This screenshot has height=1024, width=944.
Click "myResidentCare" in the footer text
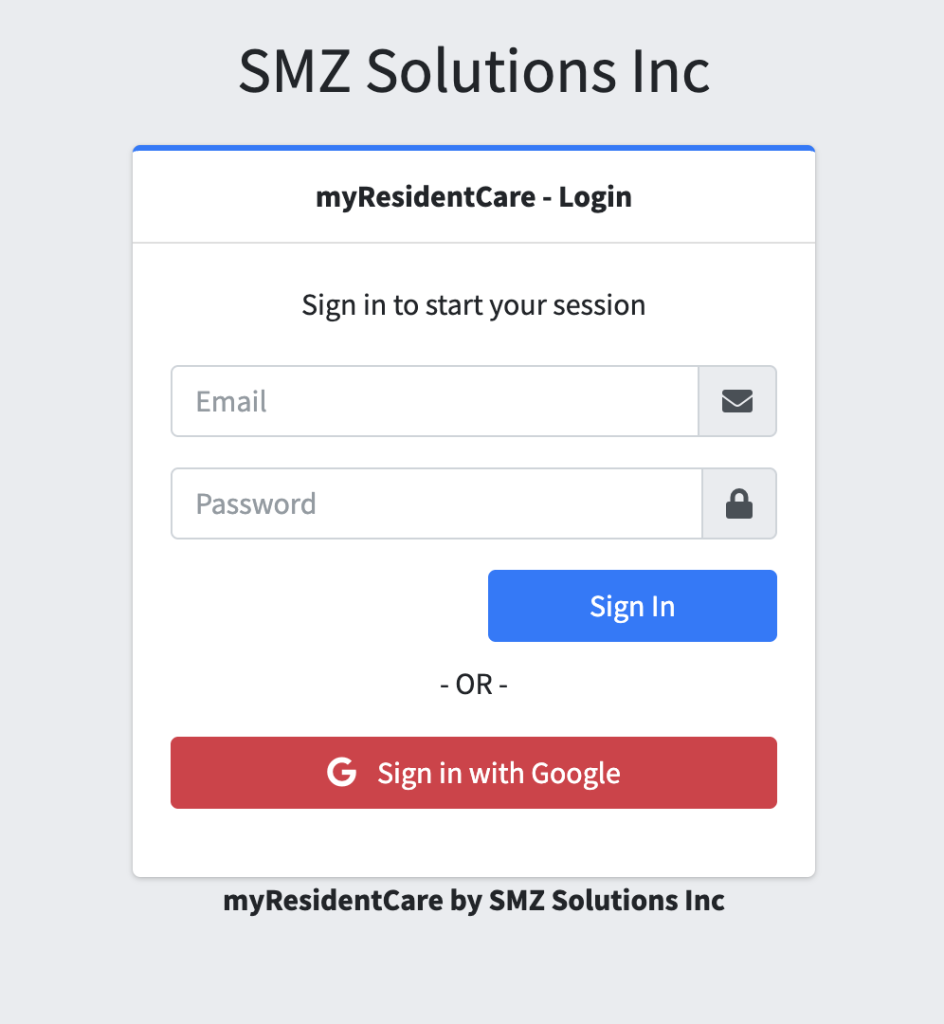pos(332,900)
